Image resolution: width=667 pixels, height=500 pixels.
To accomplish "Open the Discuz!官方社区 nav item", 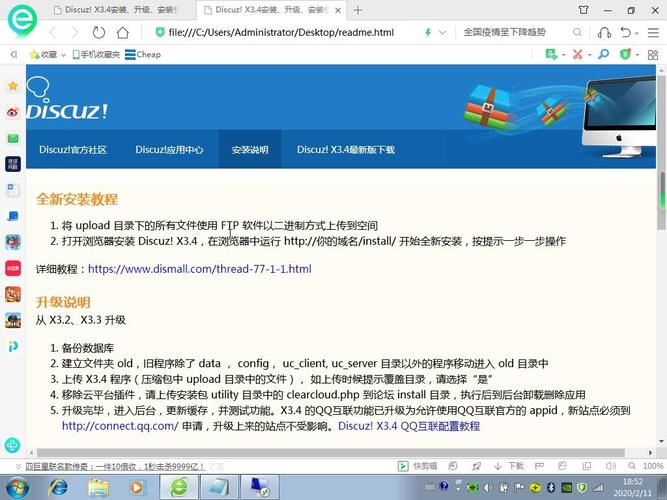I will [x=73, y=150].
